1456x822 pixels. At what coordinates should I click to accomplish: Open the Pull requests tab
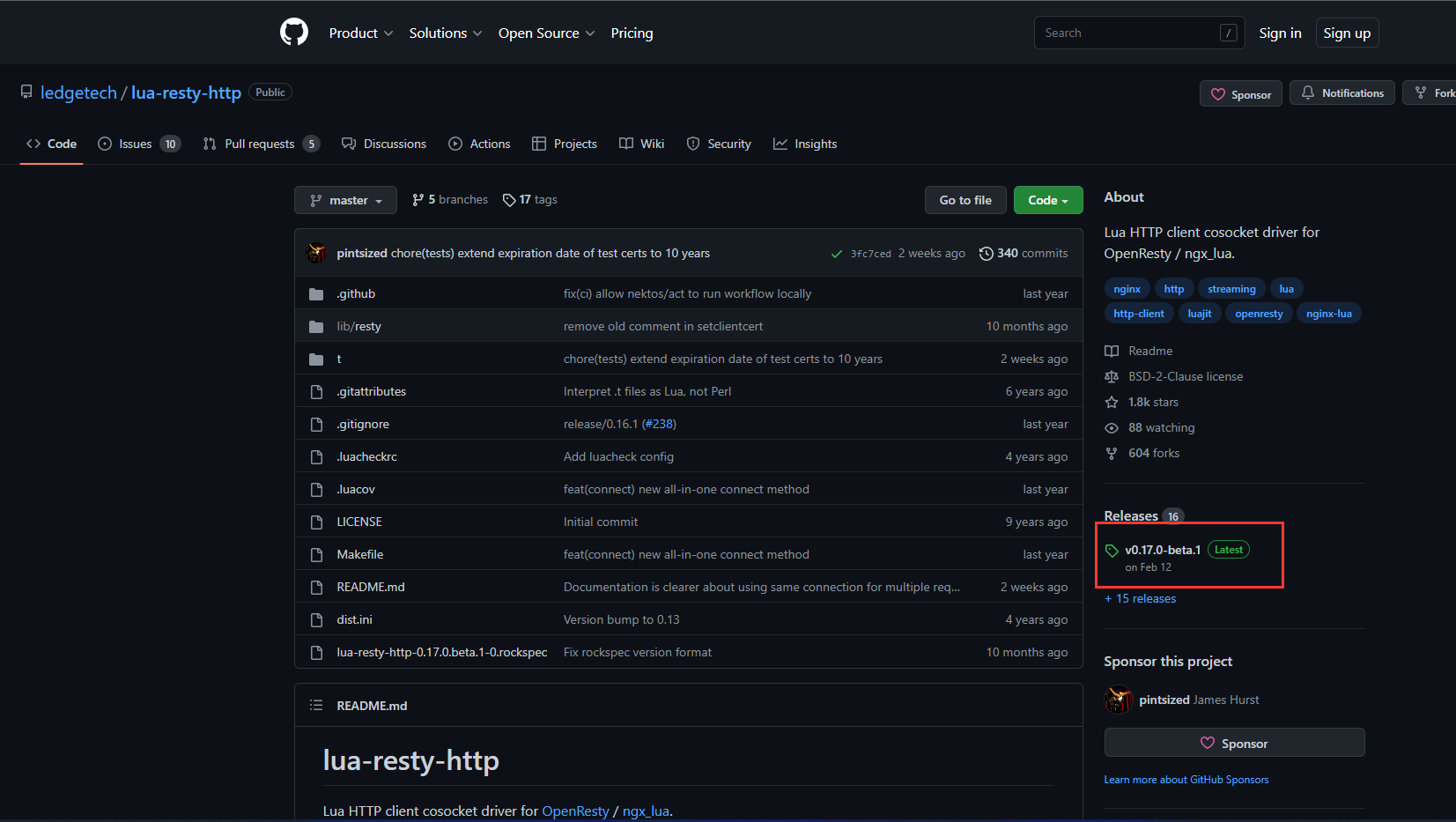[260, 144]
